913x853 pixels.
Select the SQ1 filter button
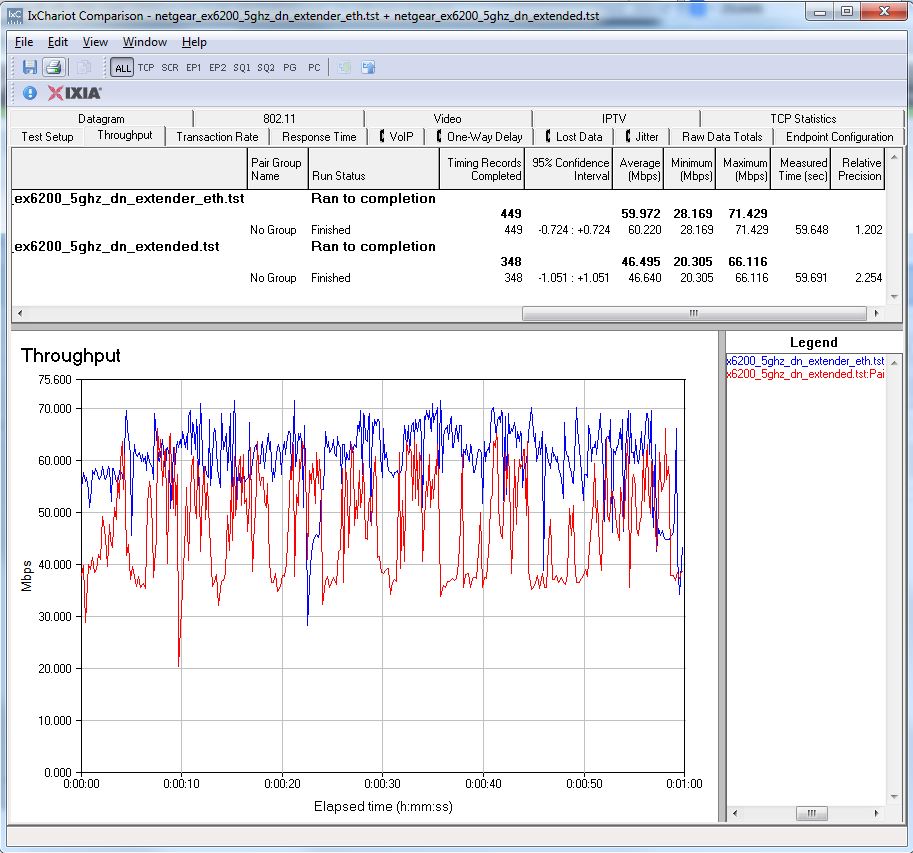(x=242, y=68)
